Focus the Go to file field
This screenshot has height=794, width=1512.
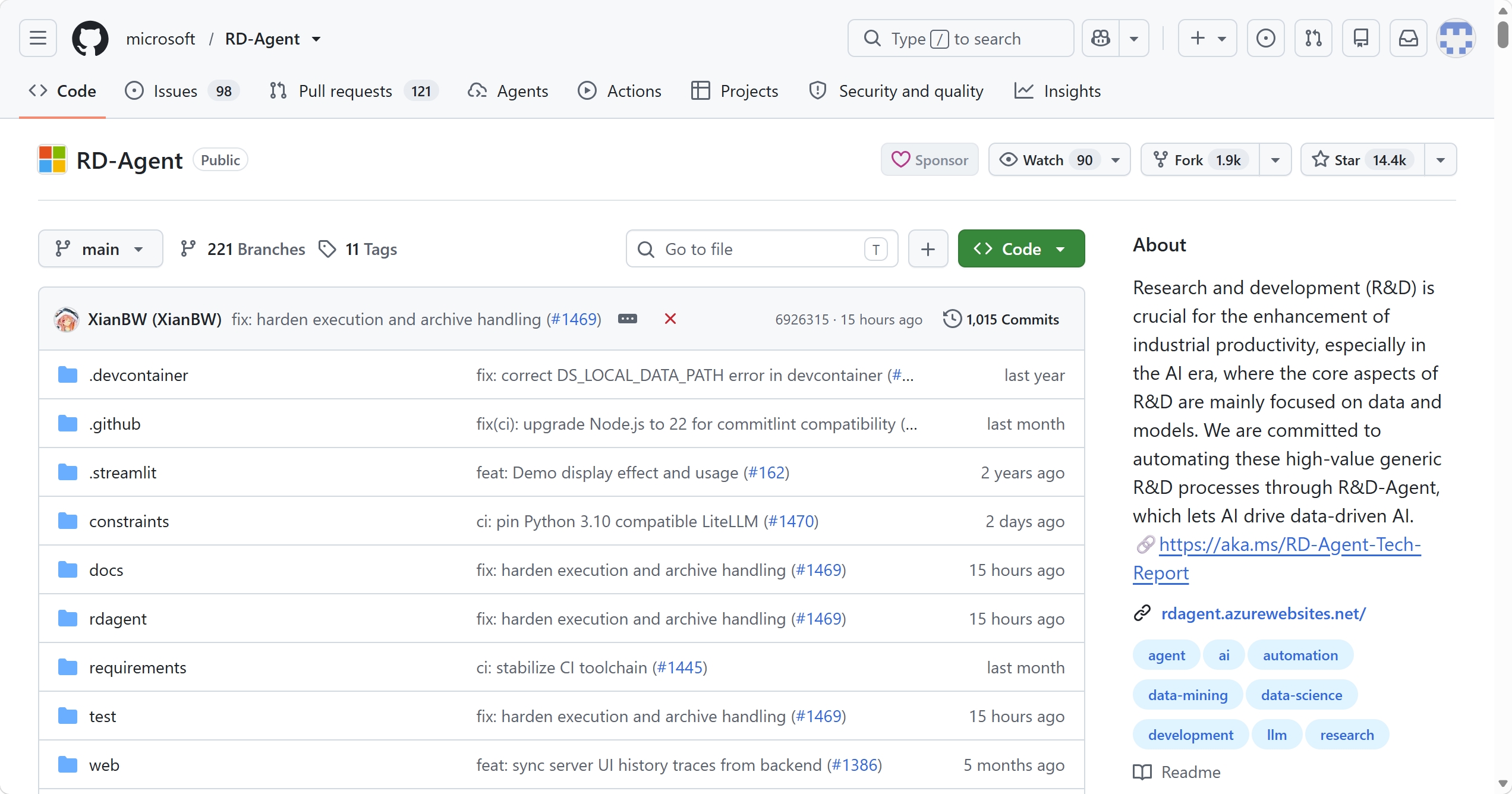click(762, 249)
